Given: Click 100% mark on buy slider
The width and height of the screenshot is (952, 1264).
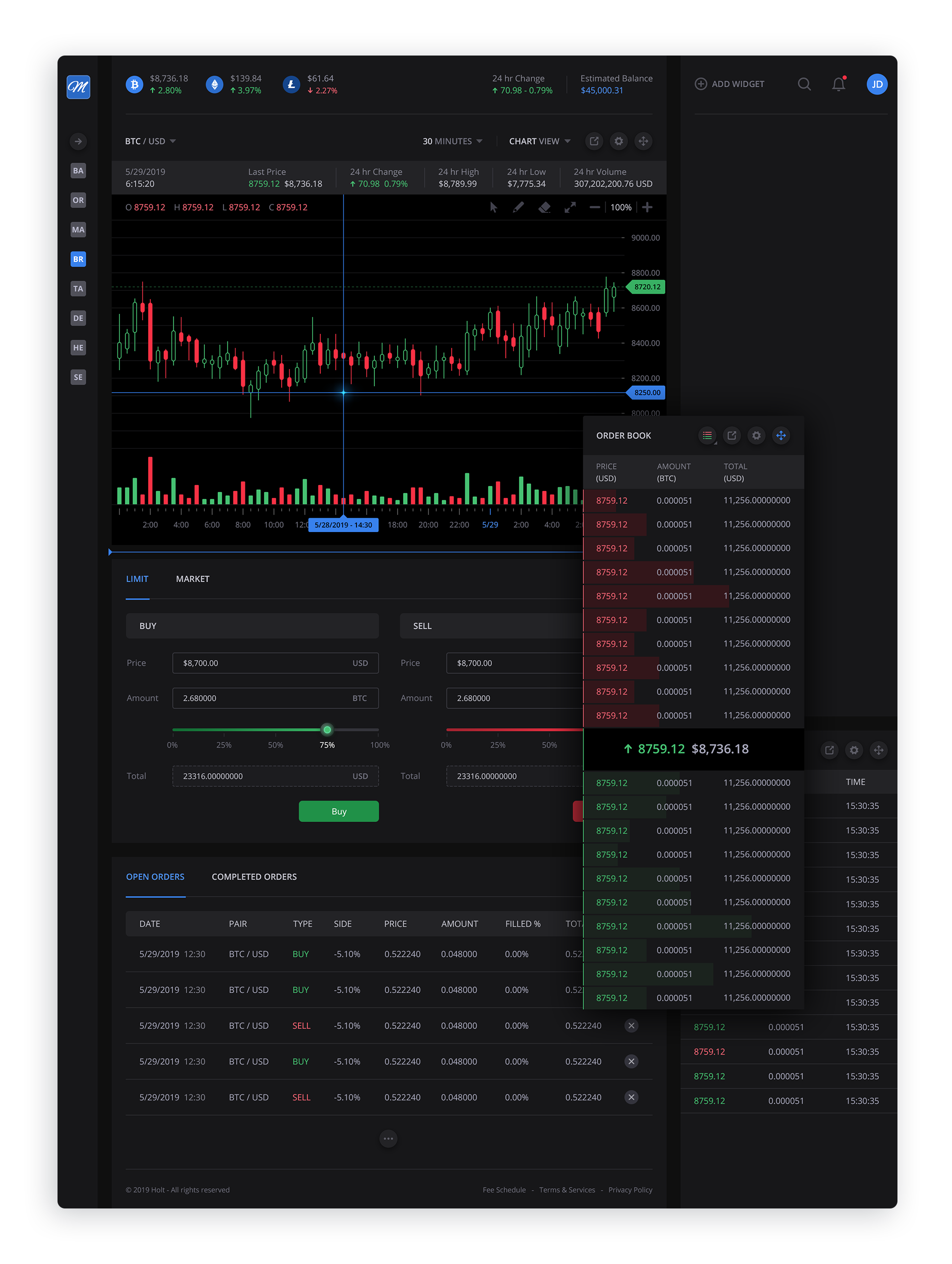Looking at the screenshot, I should [x=379, y=745].
